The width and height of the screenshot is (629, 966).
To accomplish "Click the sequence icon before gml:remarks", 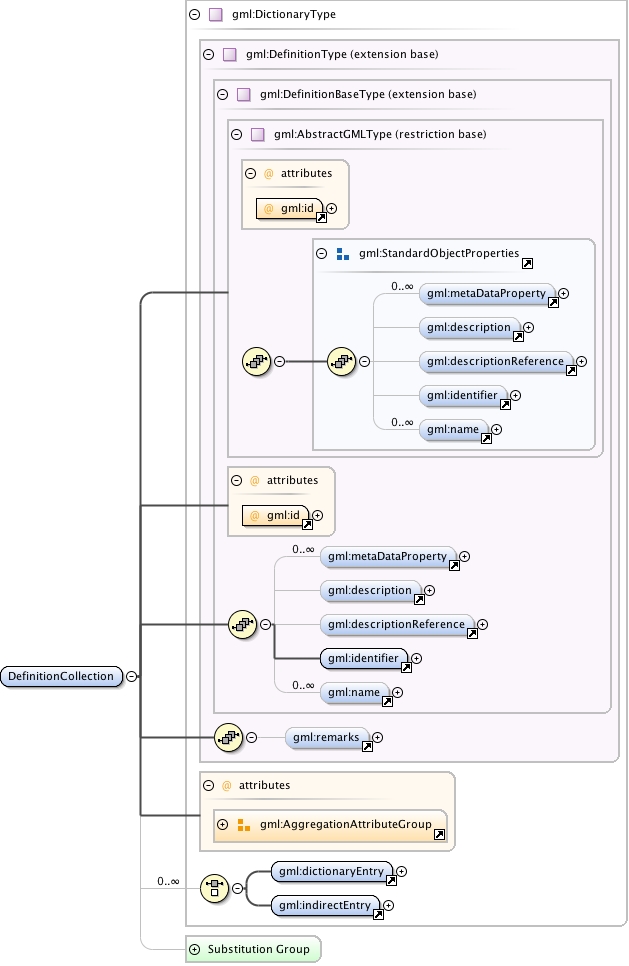I will click(x=229, y=737).
